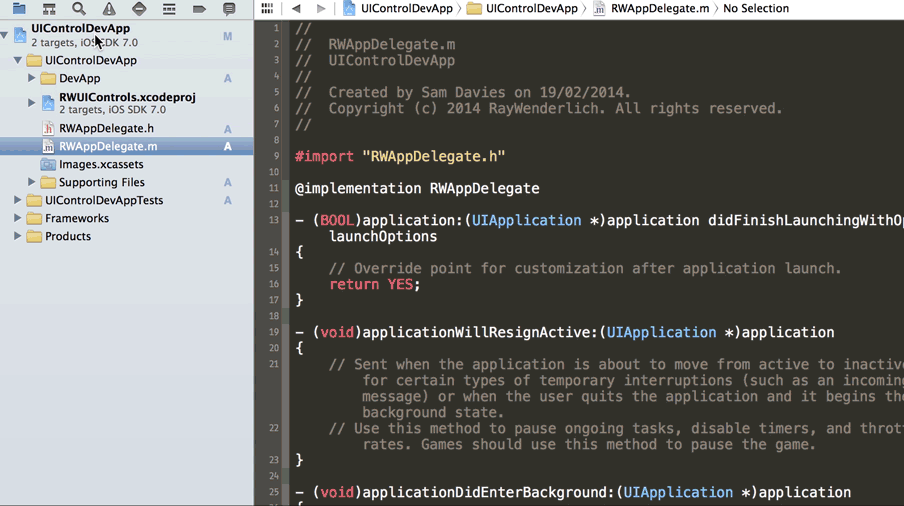
Task: Open the Log navigator speech bubble icon
Action: [229, 9]
